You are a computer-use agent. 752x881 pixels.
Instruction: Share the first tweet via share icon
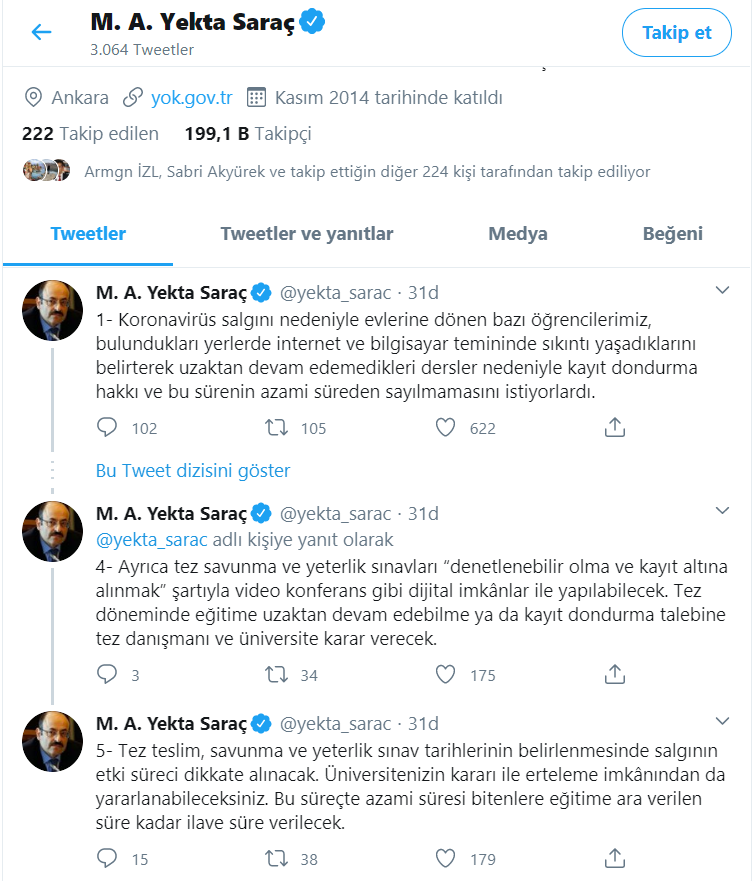(x=616, y=428)
